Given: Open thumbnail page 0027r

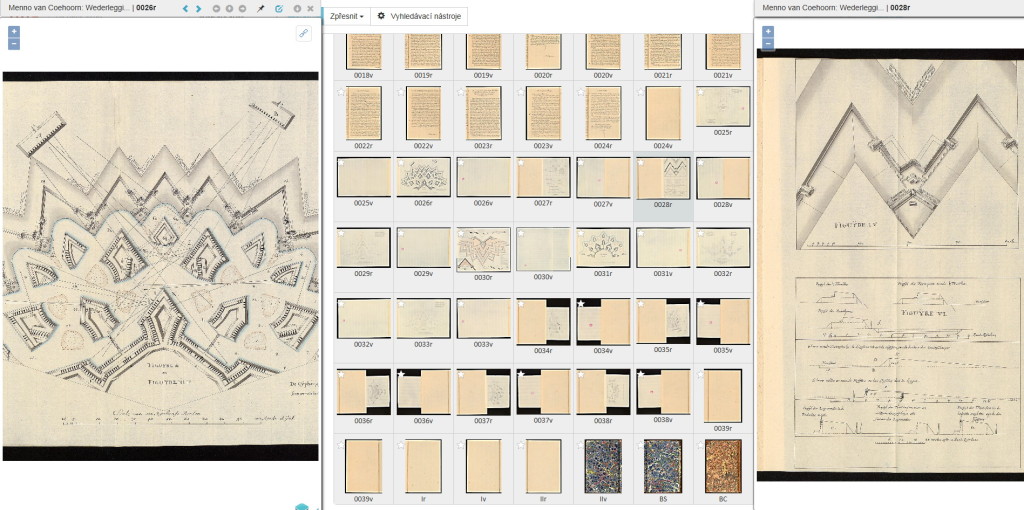Looking at the screenshot, I should tap(543, 177).
